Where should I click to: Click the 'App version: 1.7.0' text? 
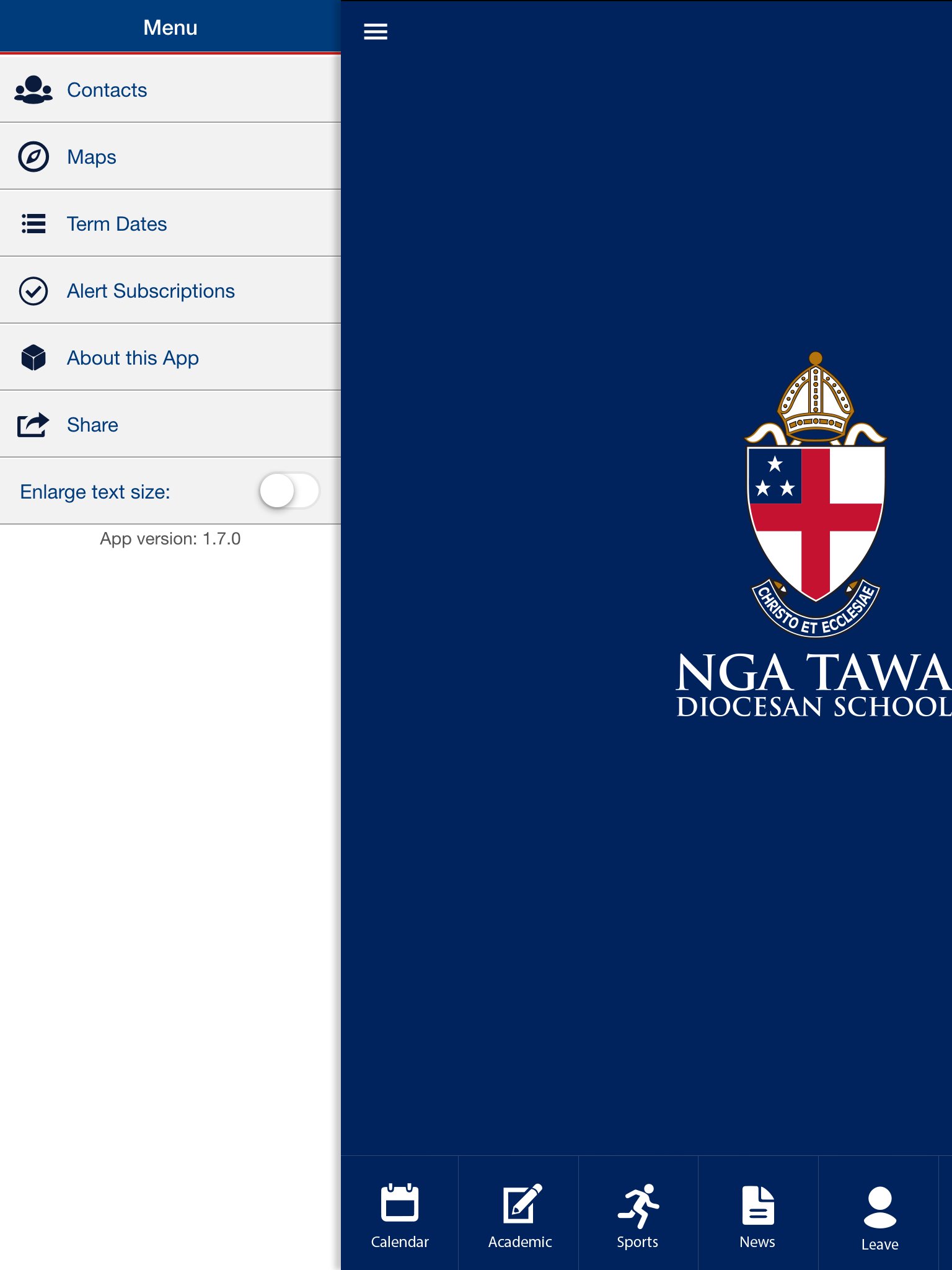(x=170, y=539)
